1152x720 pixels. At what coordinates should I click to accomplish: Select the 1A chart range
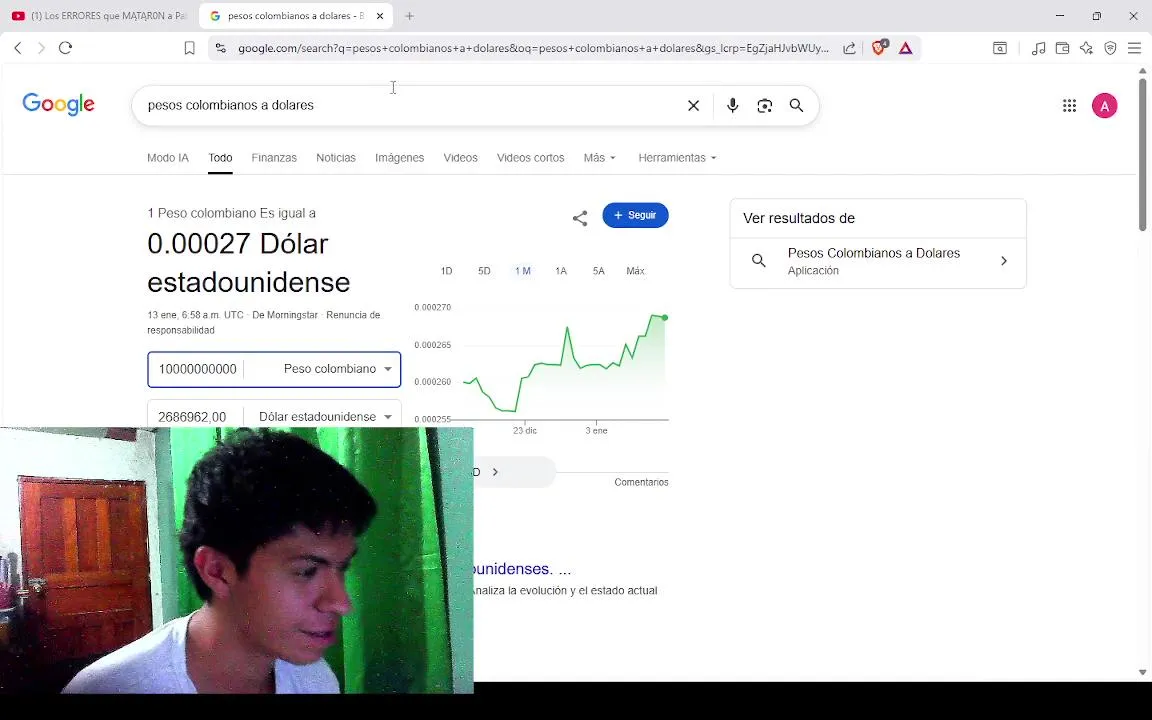click(x=561, y=271)
